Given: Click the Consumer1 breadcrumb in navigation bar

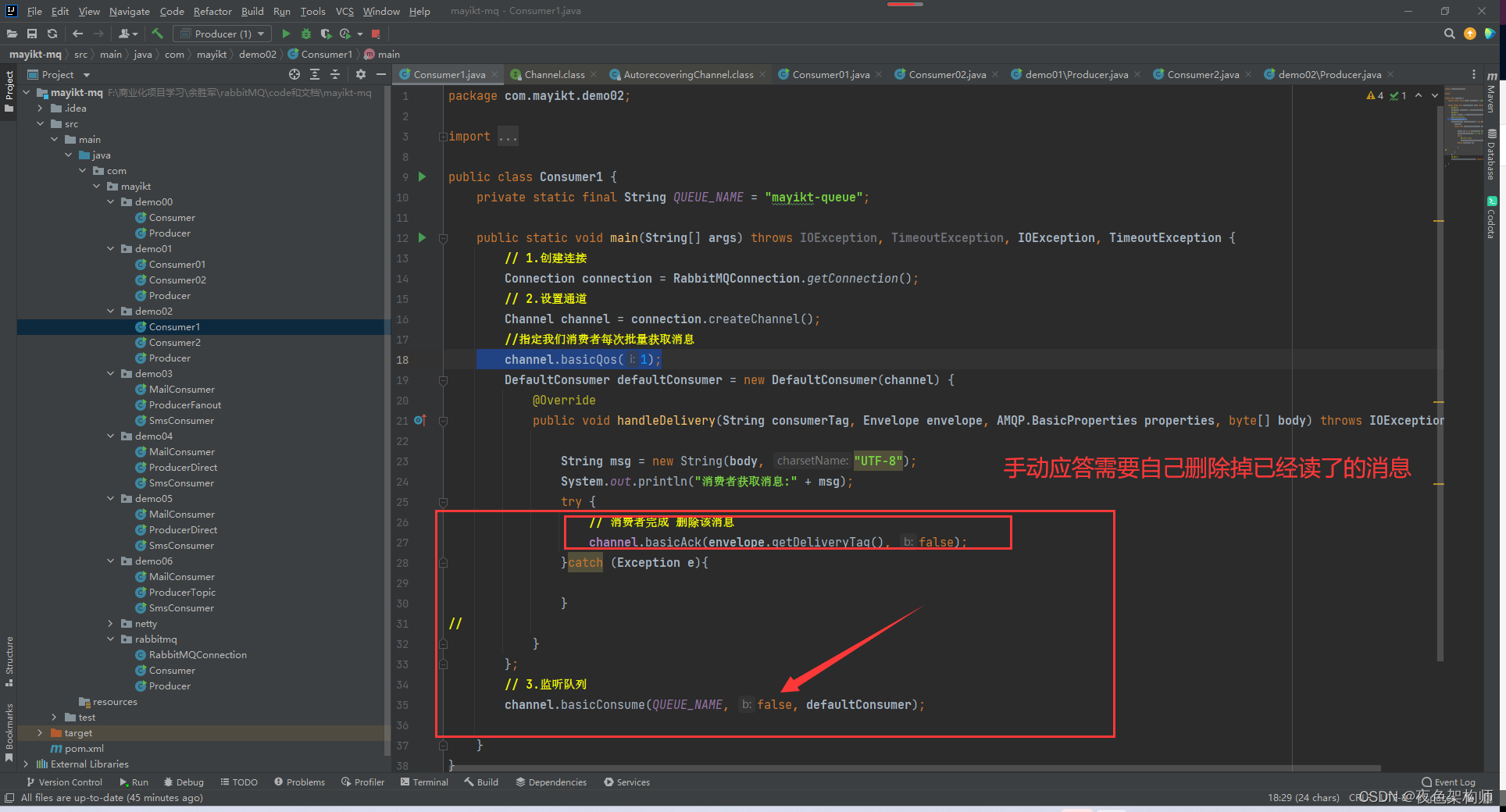Looking at the screenshot, I should click(x=321, y=54).
